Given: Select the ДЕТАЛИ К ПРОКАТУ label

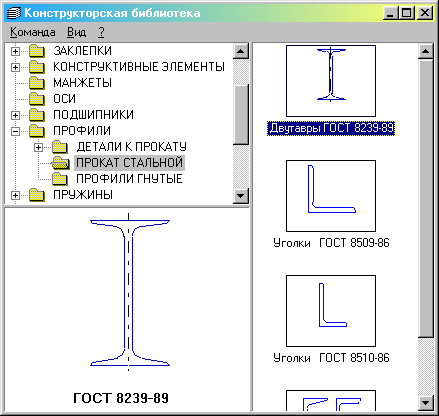Looking at the screenshot, I should click(x=132, y=147).
